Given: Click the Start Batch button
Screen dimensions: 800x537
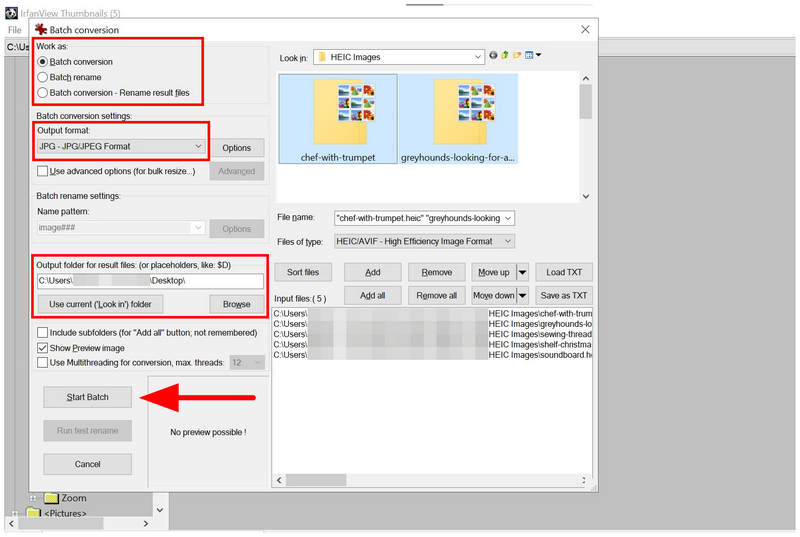Looking at the screenshot, I should (x=87, y=397).
